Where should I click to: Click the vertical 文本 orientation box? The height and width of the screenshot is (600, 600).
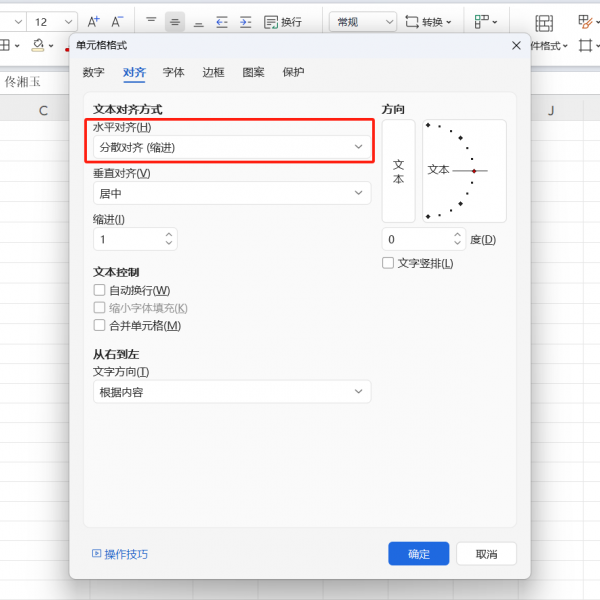pyautogui.click(x=398, y=171)
